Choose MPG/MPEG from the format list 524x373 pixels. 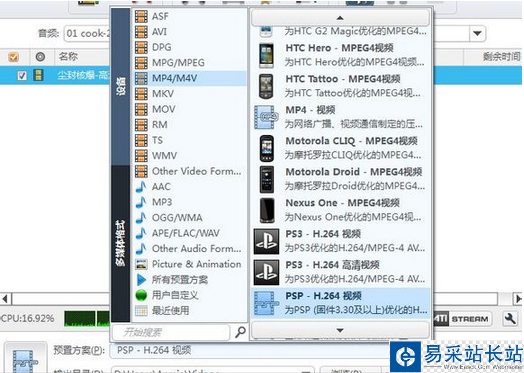pos(190,63)
